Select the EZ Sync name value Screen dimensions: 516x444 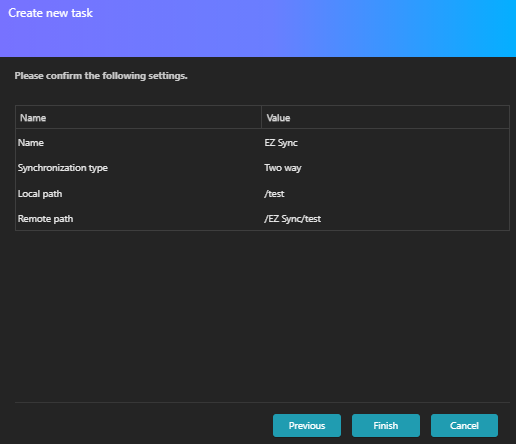[x=281, y=143]
